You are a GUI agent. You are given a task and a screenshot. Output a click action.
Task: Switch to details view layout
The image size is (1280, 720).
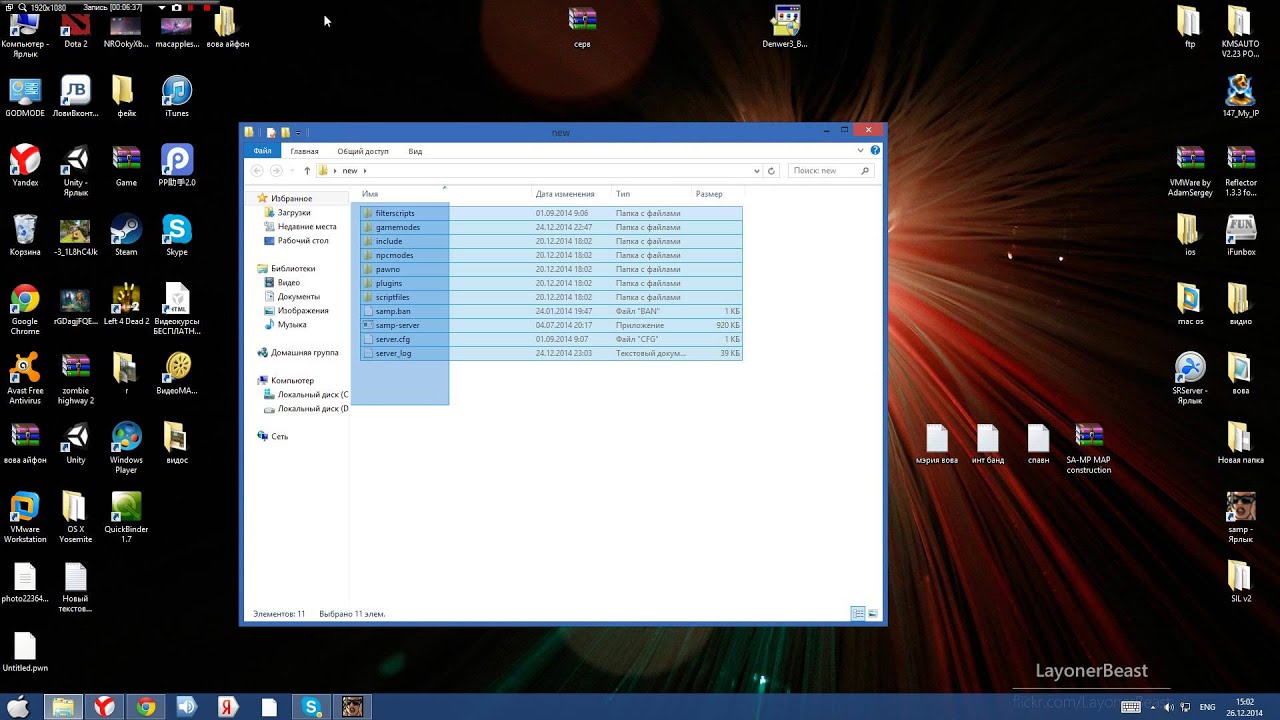(x=858, y=614)
